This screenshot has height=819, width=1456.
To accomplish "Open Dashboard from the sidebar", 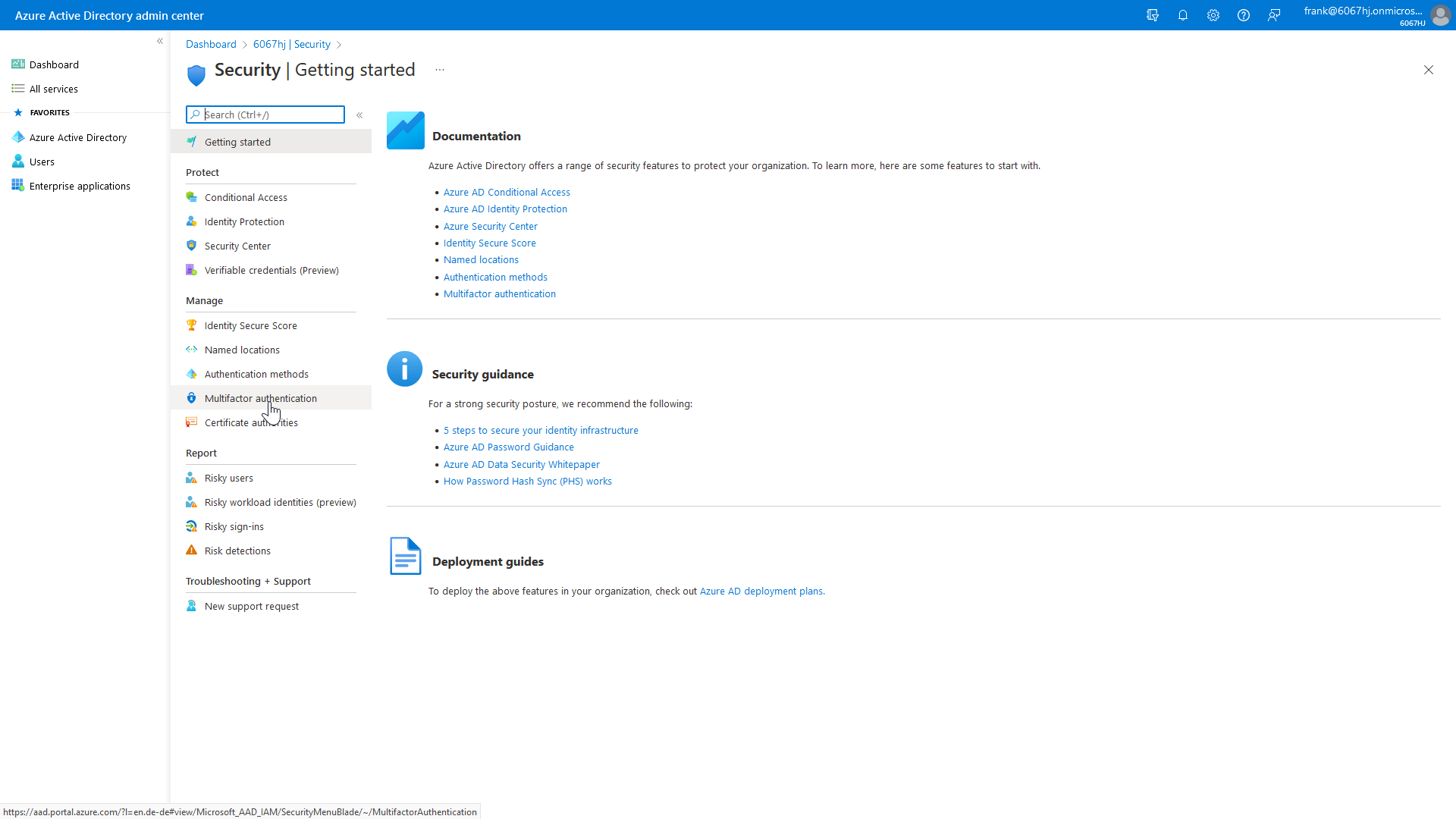I will point(53,64).
